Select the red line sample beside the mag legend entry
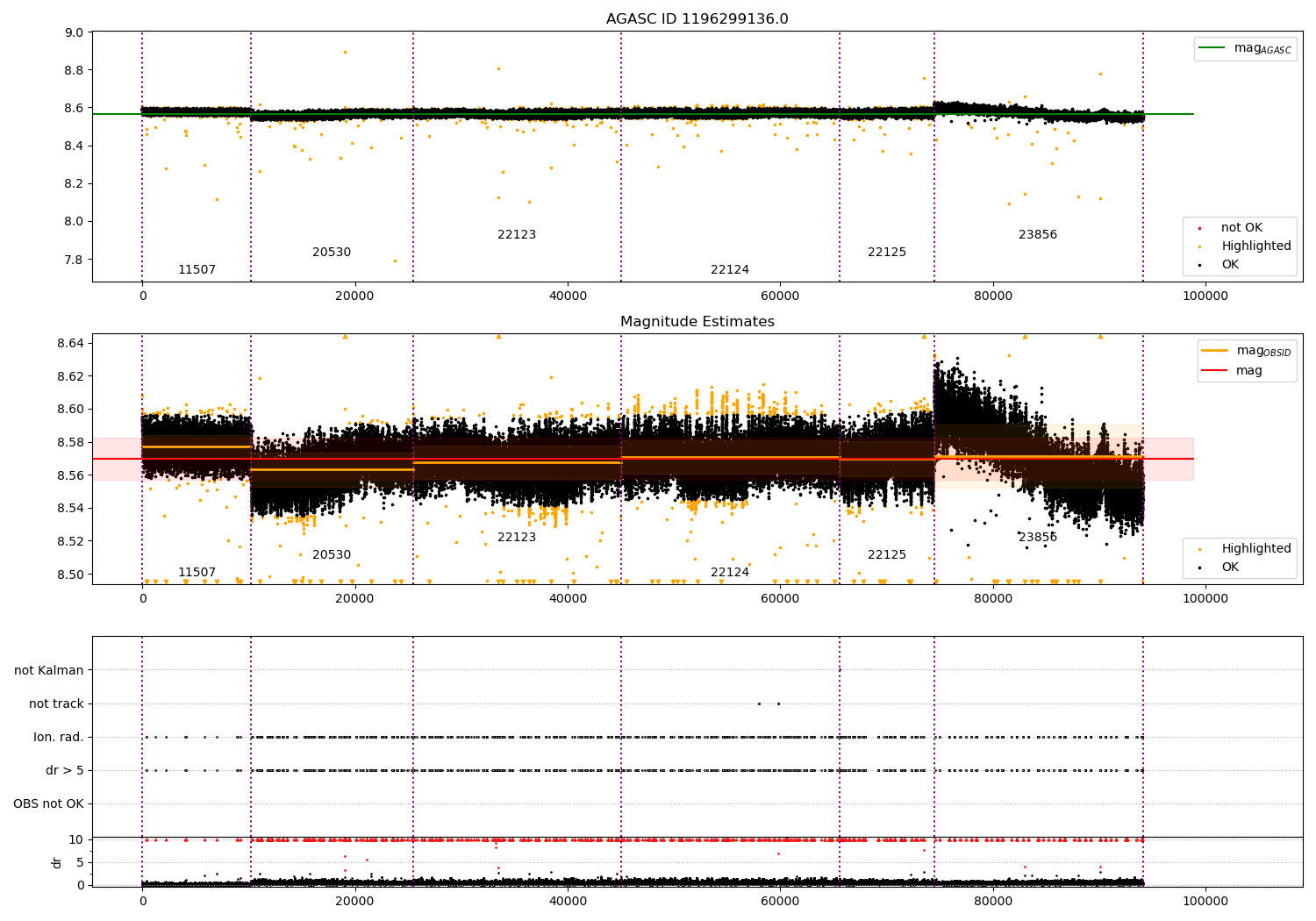Screen dimensions: 1316x921 tap(1215, 370)
